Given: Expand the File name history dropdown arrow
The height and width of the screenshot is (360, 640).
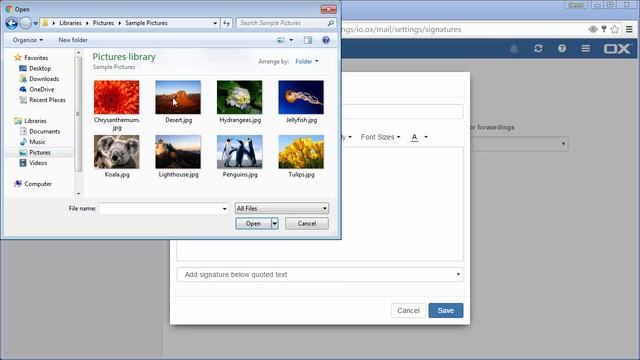Looking at the screenshot, I should pyautogui.click(x=224, y=209).
